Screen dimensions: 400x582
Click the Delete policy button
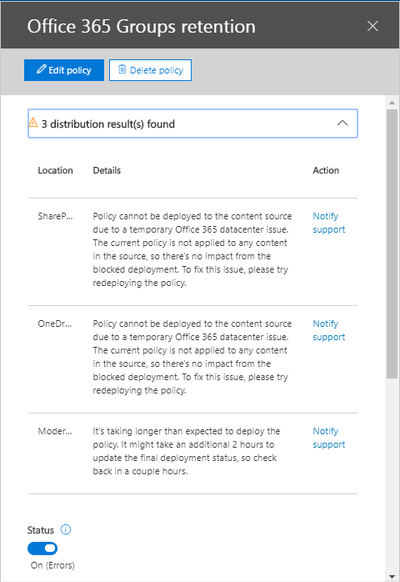(150, 70)
